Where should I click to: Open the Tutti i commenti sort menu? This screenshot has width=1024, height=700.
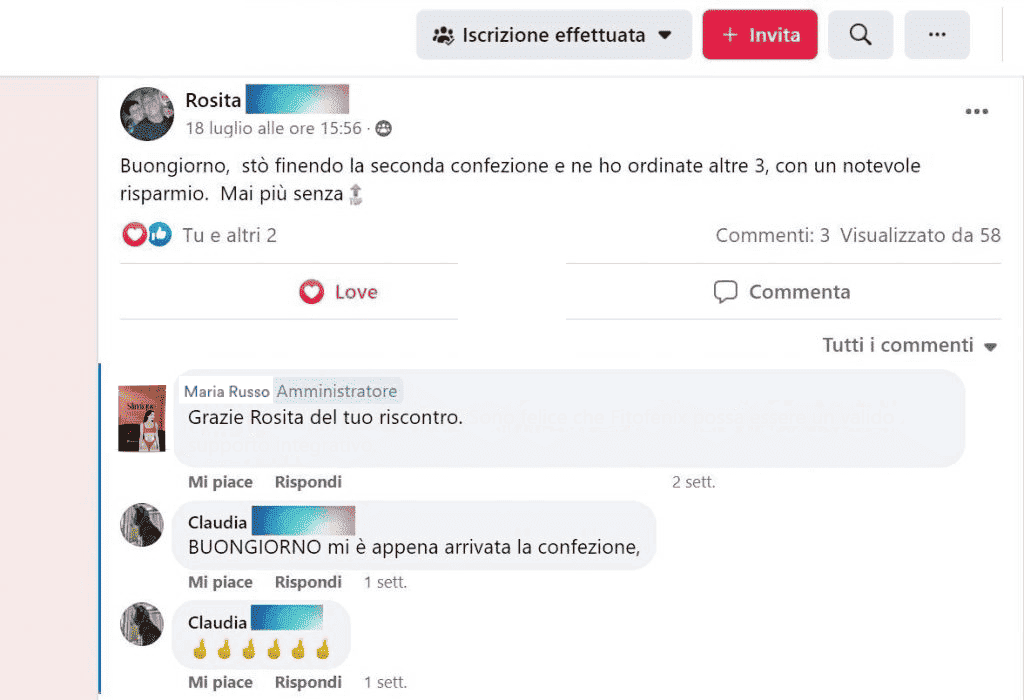pos(910,345)
